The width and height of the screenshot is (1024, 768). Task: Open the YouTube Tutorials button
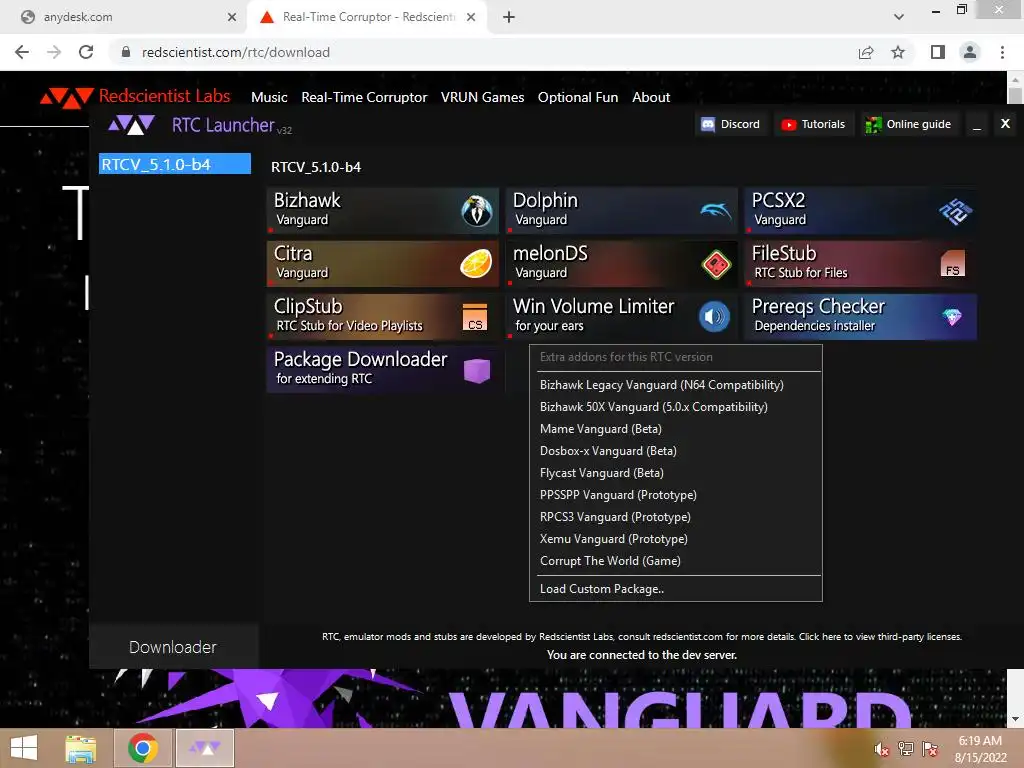(814, 124)
